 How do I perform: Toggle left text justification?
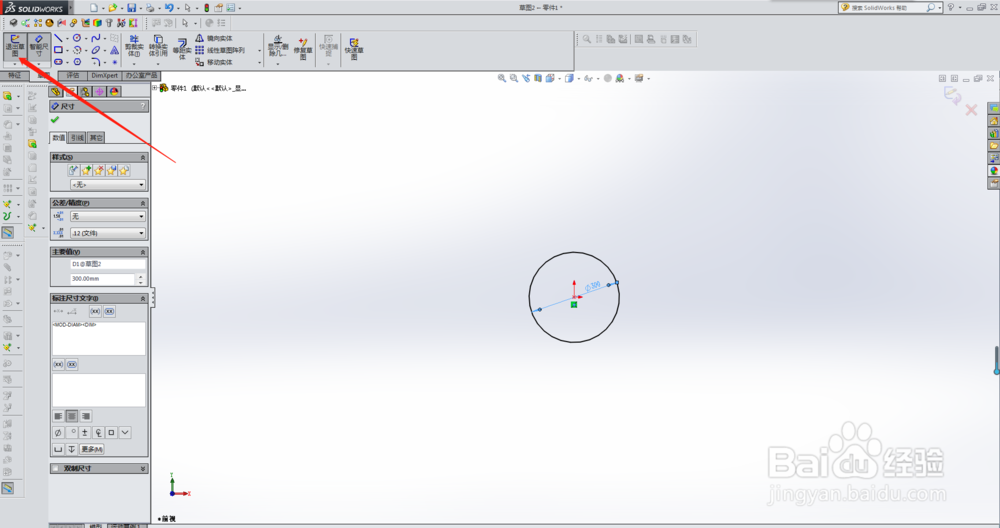(58, 416)
